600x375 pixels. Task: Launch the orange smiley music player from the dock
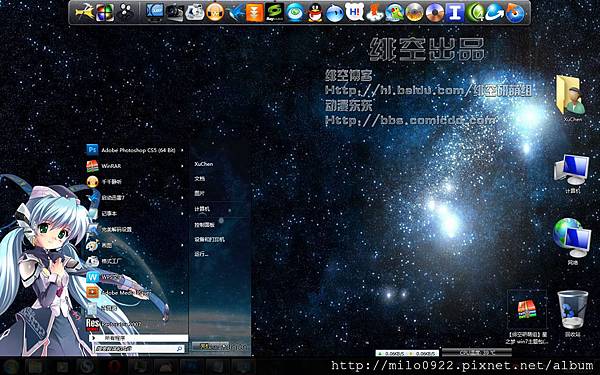click(x=215, y=12)
